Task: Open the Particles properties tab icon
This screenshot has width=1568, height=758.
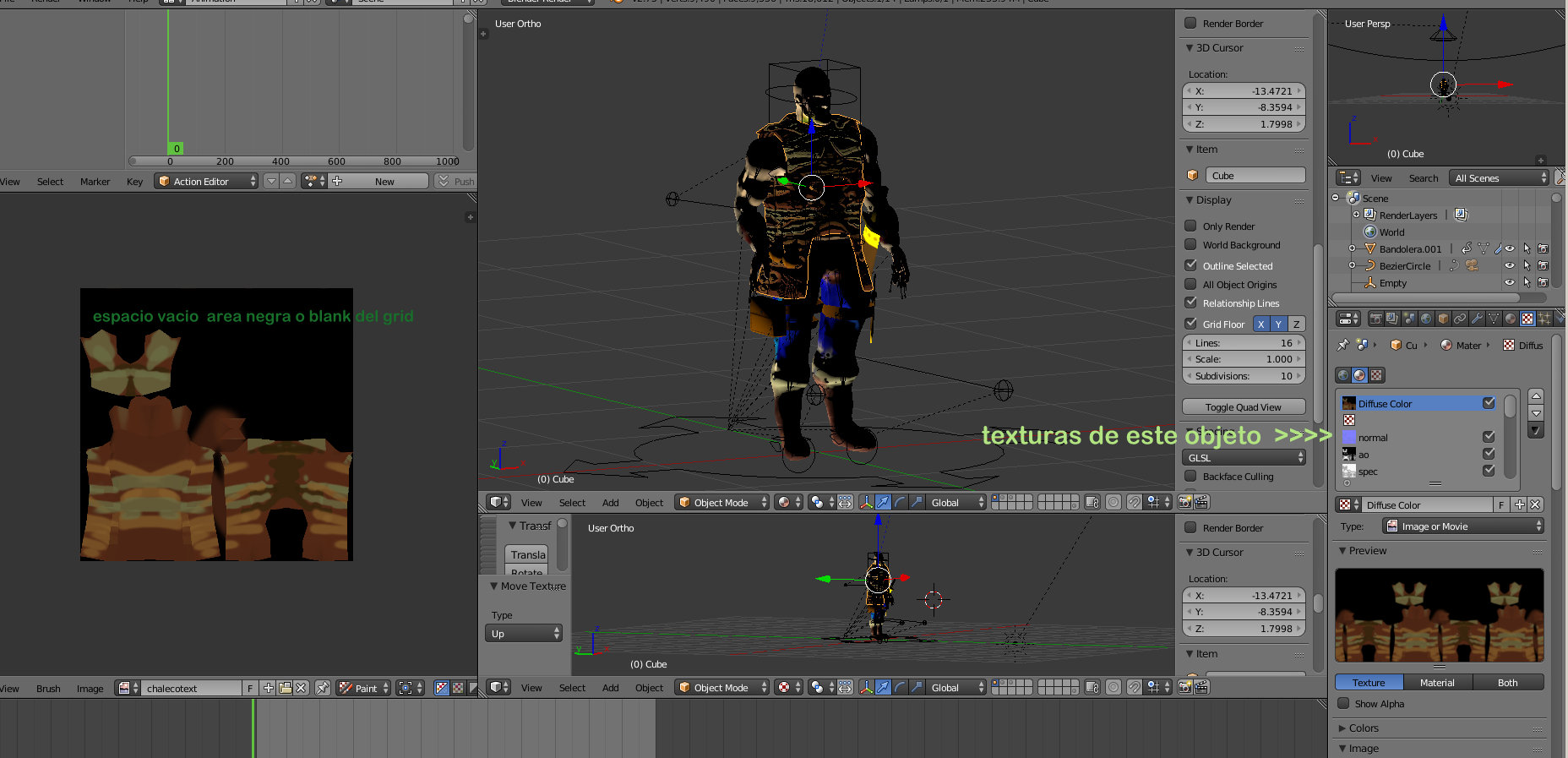Action: 1544,319
